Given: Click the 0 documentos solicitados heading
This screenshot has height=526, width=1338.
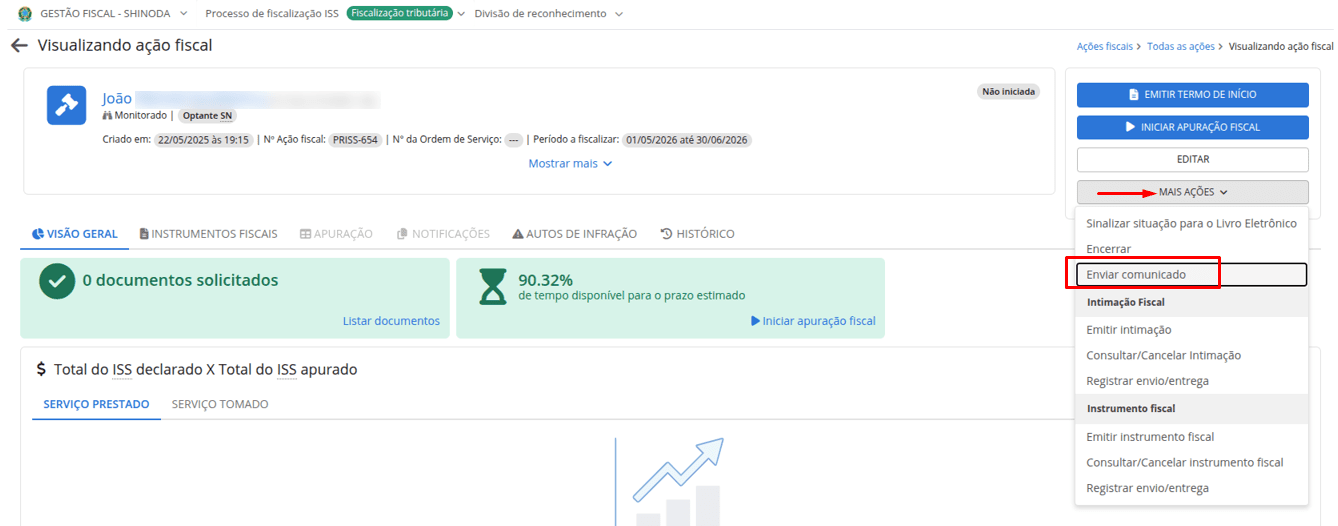Looking at the screenshot, I should click(x=180, y=280).
